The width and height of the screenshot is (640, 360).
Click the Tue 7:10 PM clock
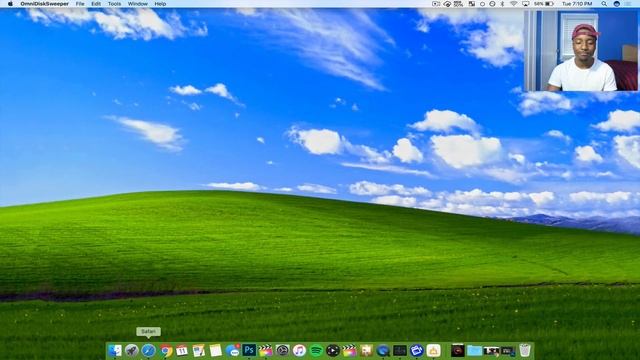tap(577, 4)
